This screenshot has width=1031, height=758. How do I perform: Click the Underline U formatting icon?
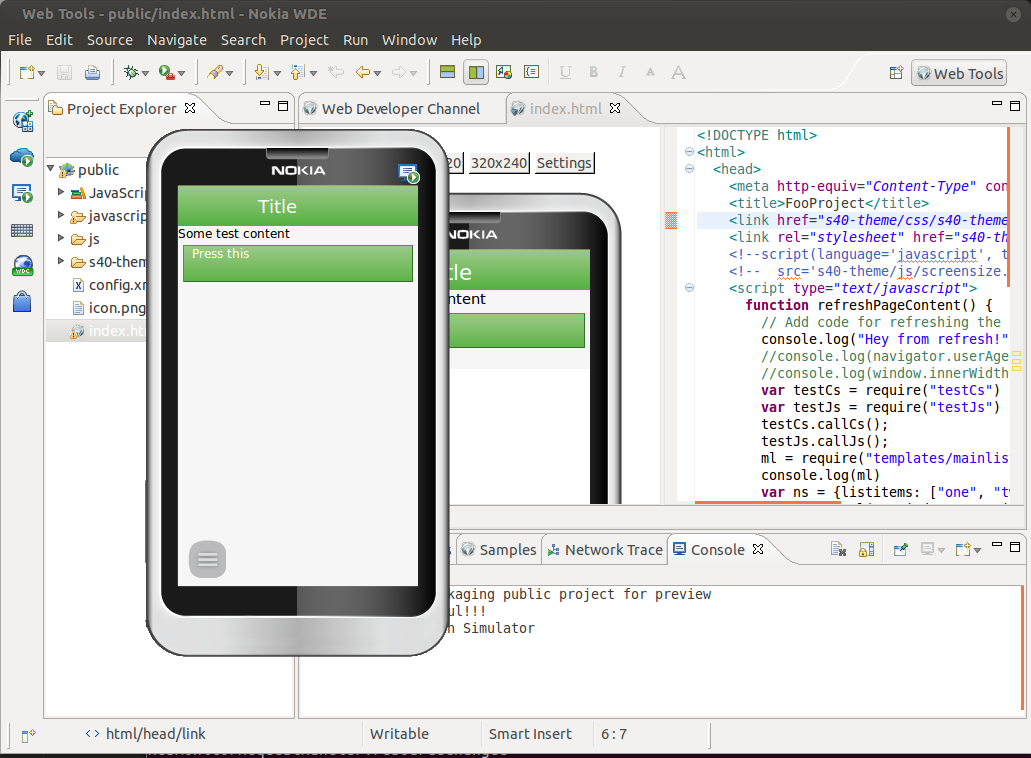[x=565, y=72]
